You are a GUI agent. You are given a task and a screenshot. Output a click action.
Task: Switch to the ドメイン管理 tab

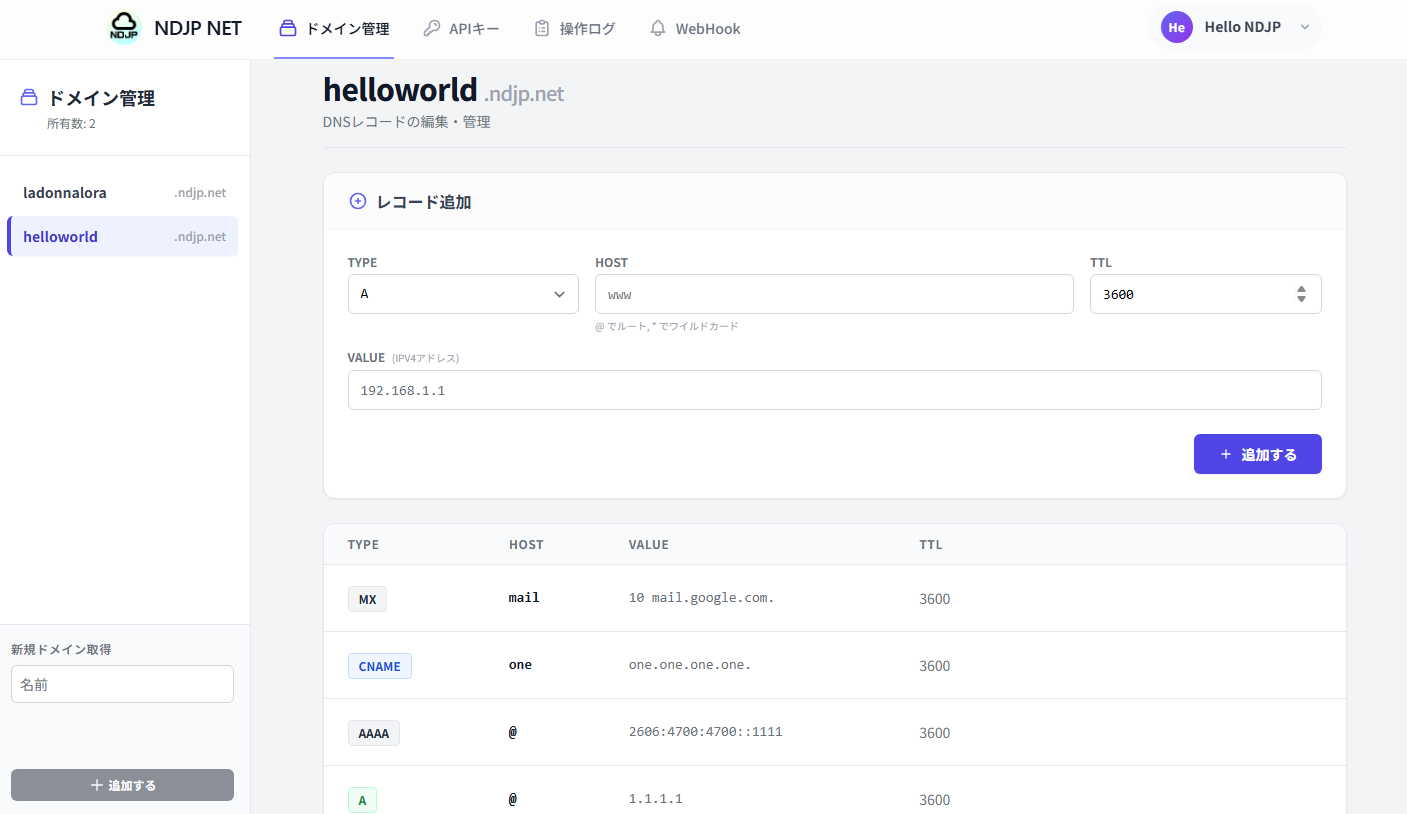[x=334, y=28]
